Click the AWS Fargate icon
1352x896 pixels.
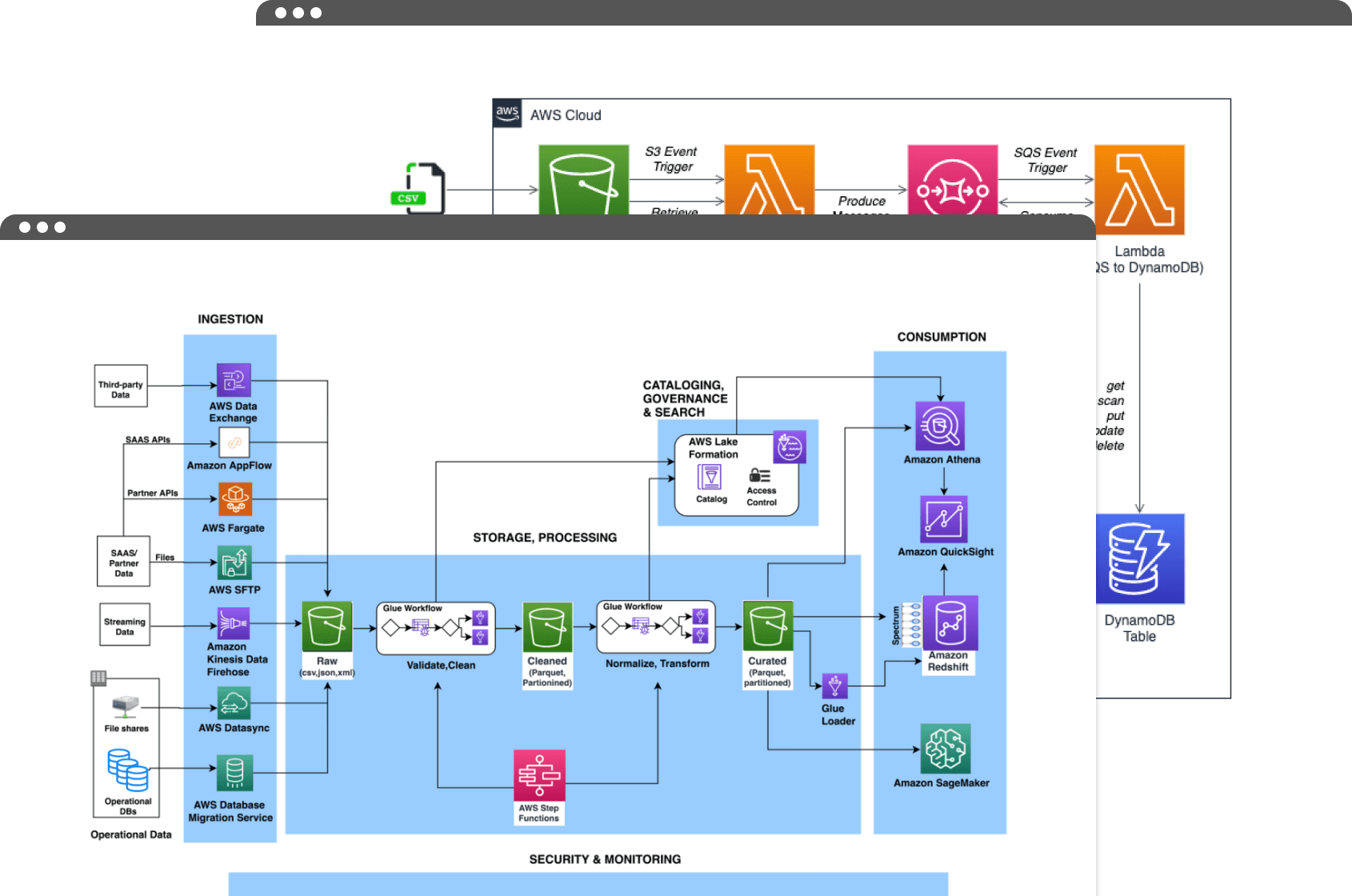[x=234, y=499]
